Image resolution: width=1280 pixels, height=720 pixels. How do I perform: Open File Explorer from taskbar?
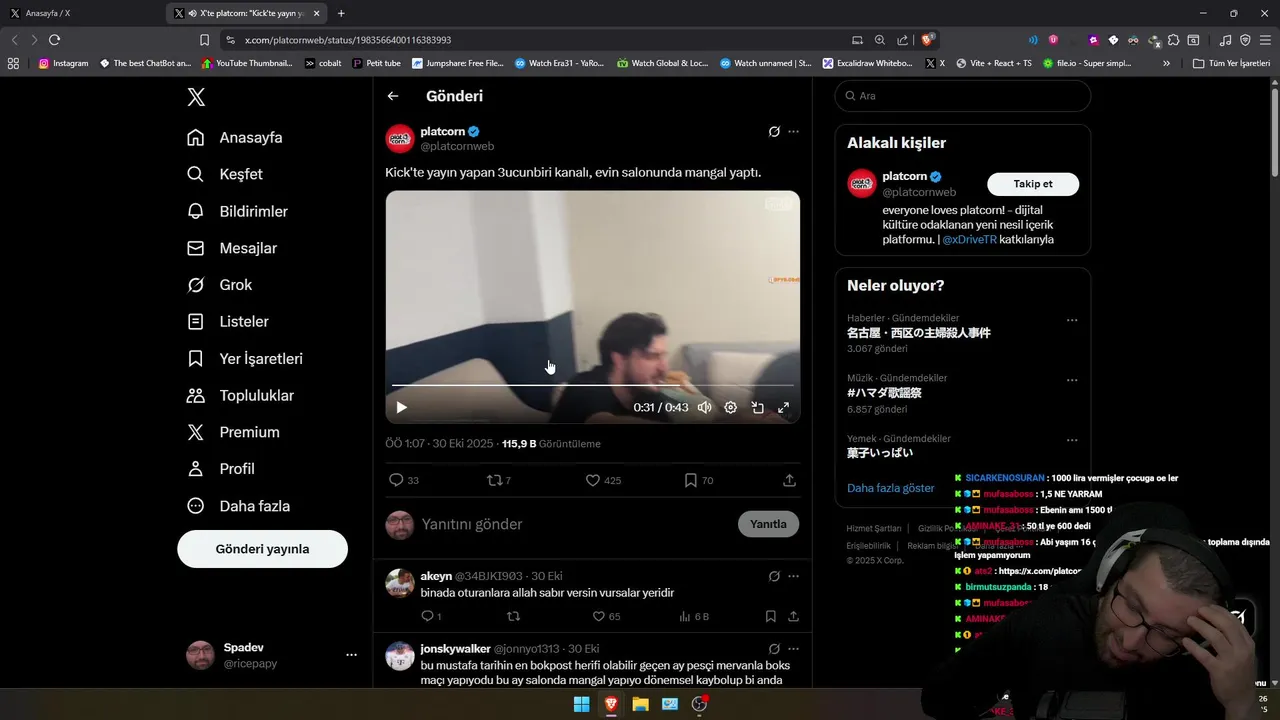[x=640, y=704]
